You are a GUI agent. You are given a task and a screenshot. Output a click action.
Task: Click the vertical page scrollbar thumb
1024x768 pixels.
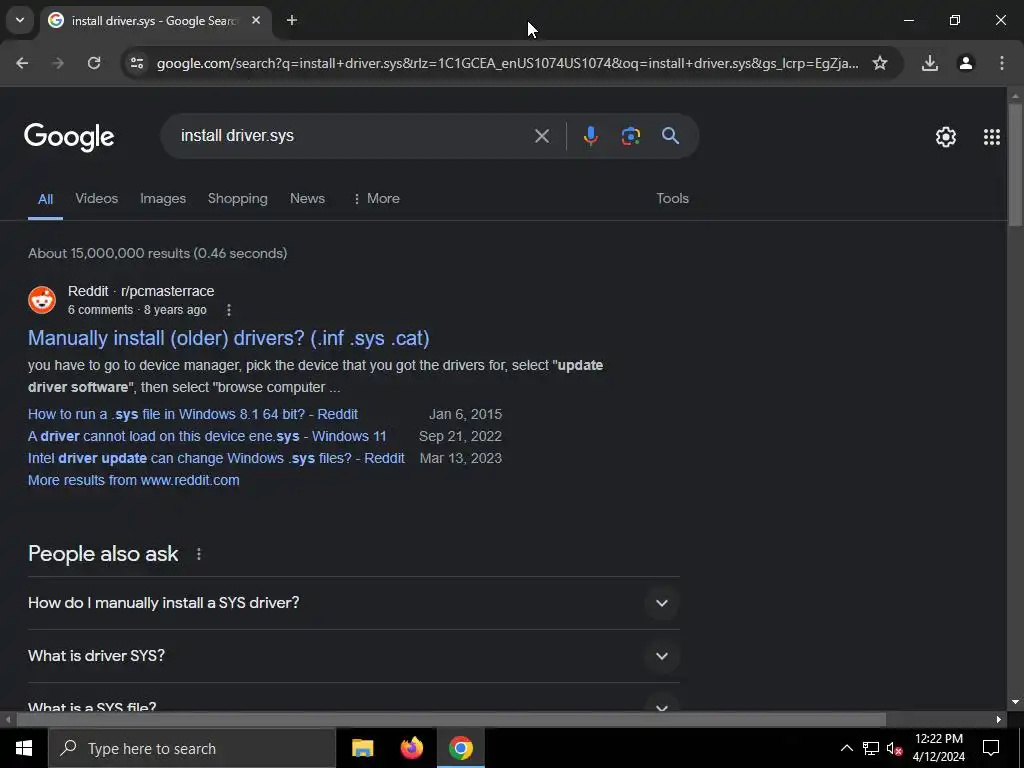click(x=1015, y=165)
